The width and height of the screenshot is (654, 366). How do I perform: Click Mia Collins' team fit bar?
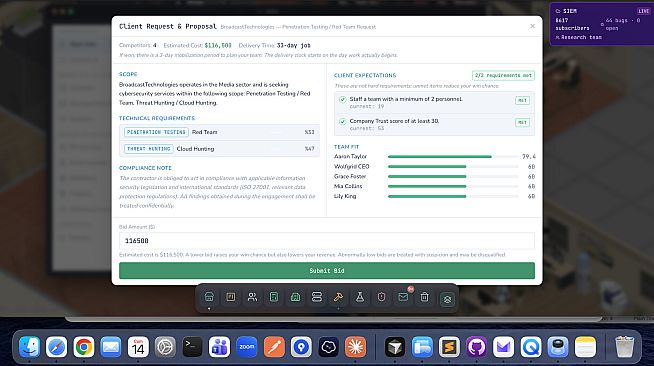(x=453, y=186)
